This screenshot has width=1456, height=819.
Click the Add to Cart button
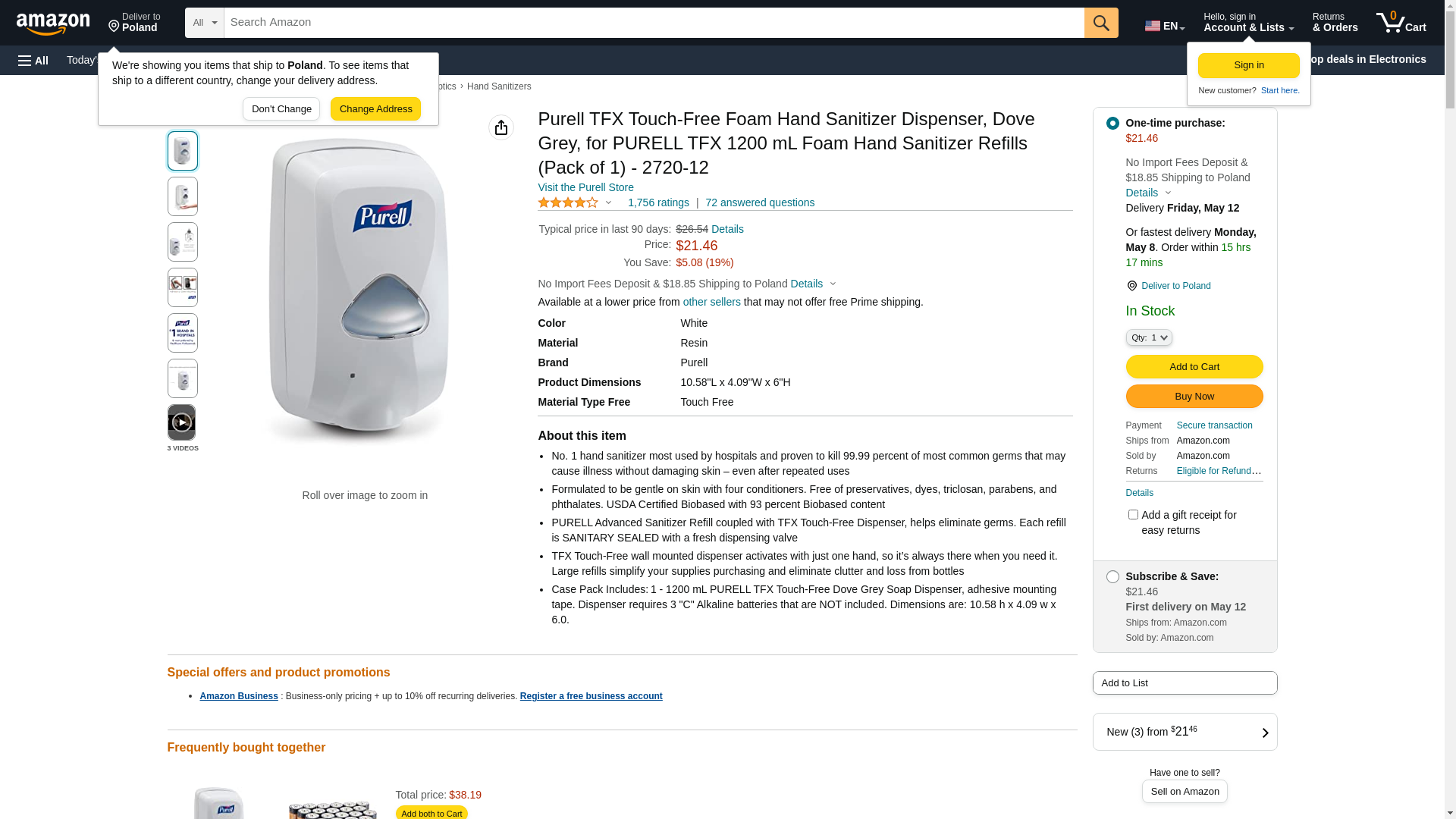(1194, 366)
